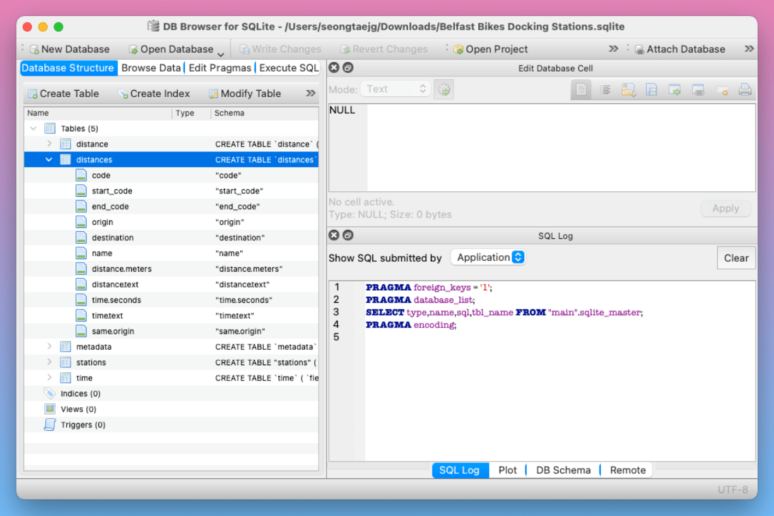The height and width of the screenshot is (516, 774).
Task: Collapse the distances table node
Action: pyautogui.click(x=49, y=160)
